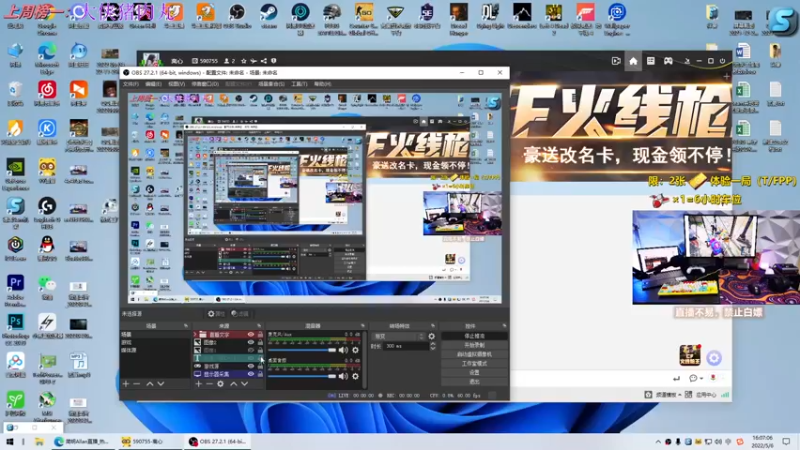Click 退出 button in OBS Controls
The height and width of the screenshot is (450, 800).
[474, 382]
